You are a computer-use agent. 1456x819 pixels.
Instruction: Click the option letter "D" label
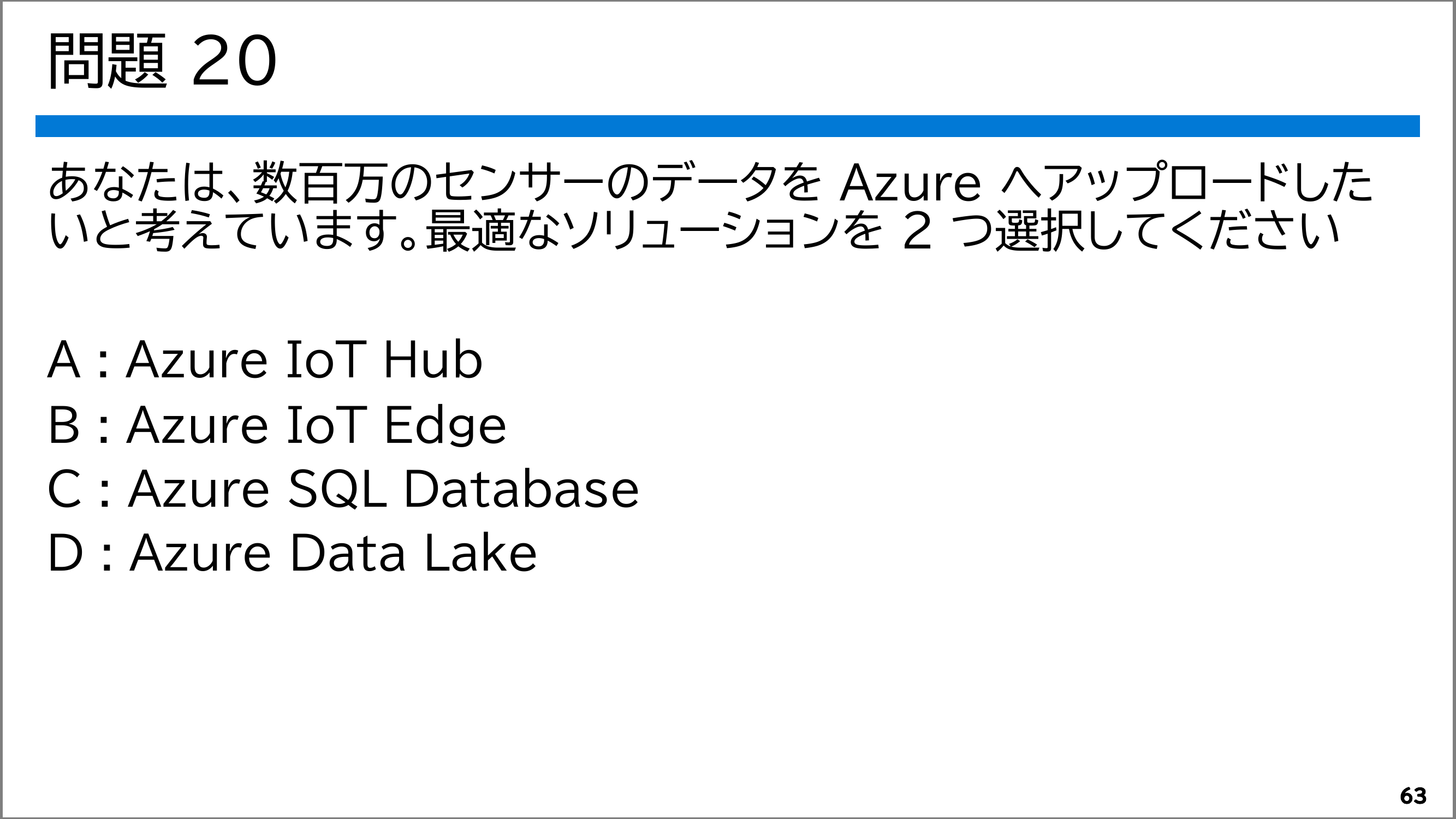tap(66, 553)
